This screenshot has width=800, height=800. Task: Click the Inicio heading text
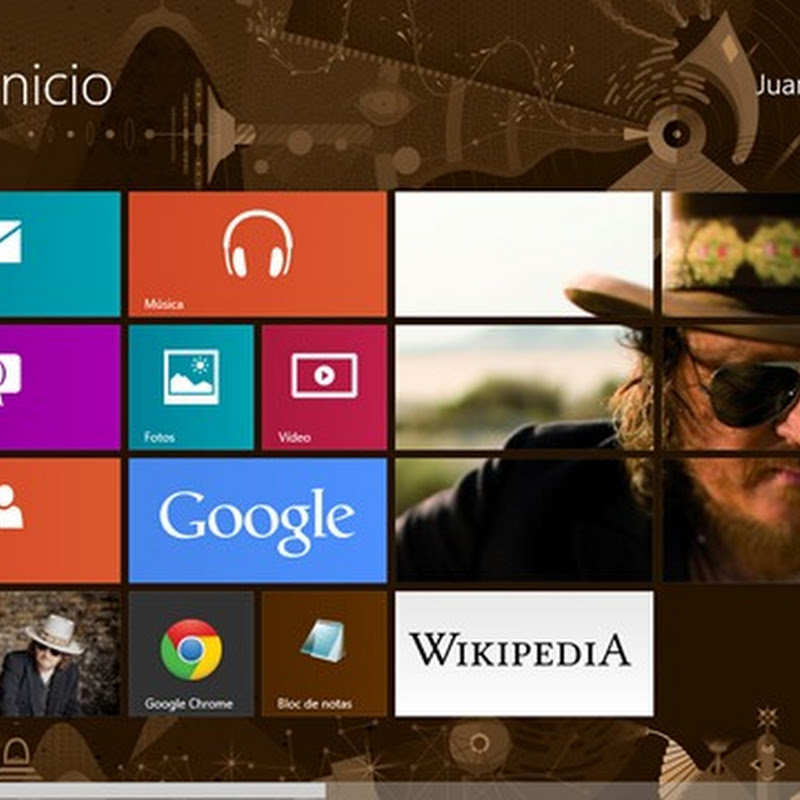56,86
